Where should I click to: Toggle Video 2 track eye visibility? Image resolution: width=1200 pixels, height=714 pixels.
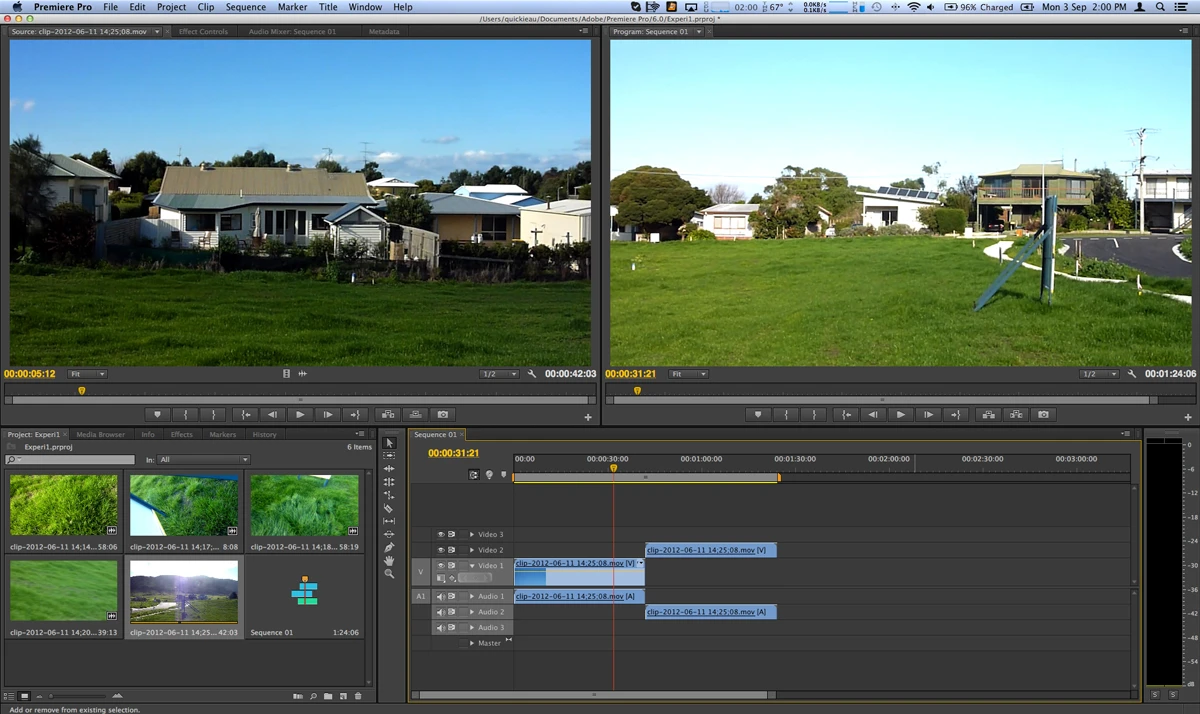[x=440, y=550]
